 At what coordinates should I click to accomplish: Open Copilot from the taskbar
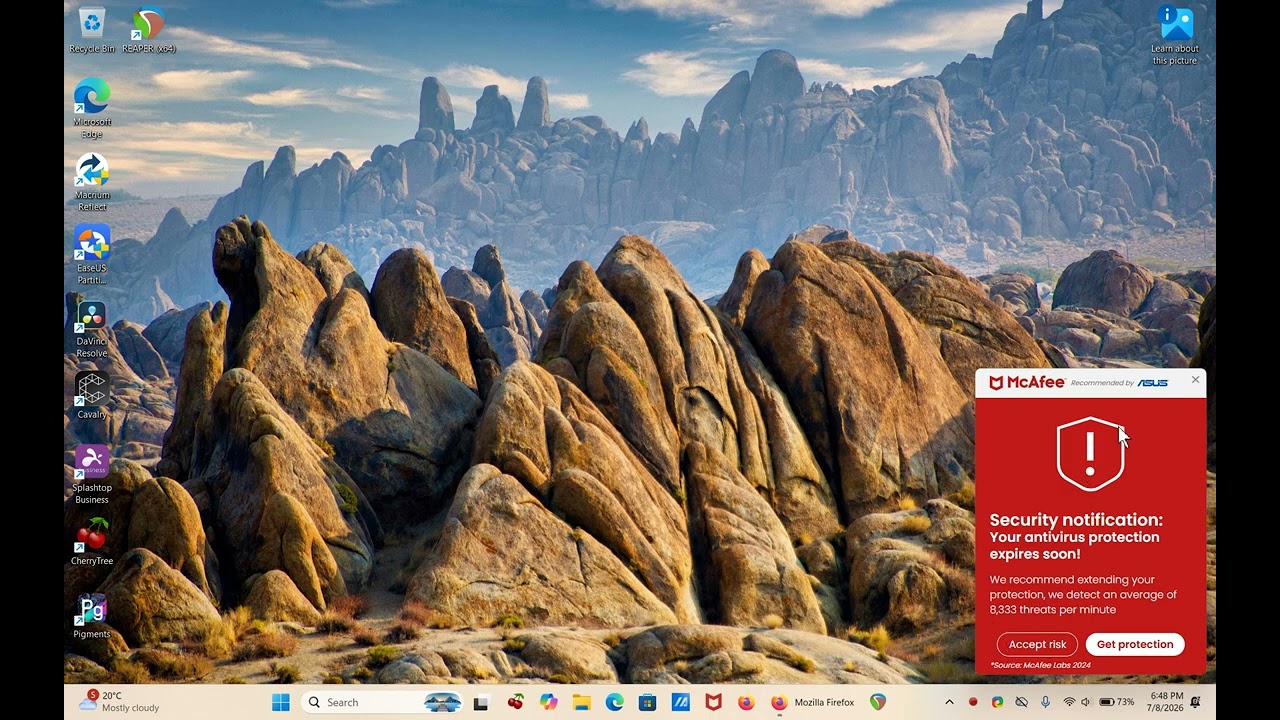coord(548,702)
